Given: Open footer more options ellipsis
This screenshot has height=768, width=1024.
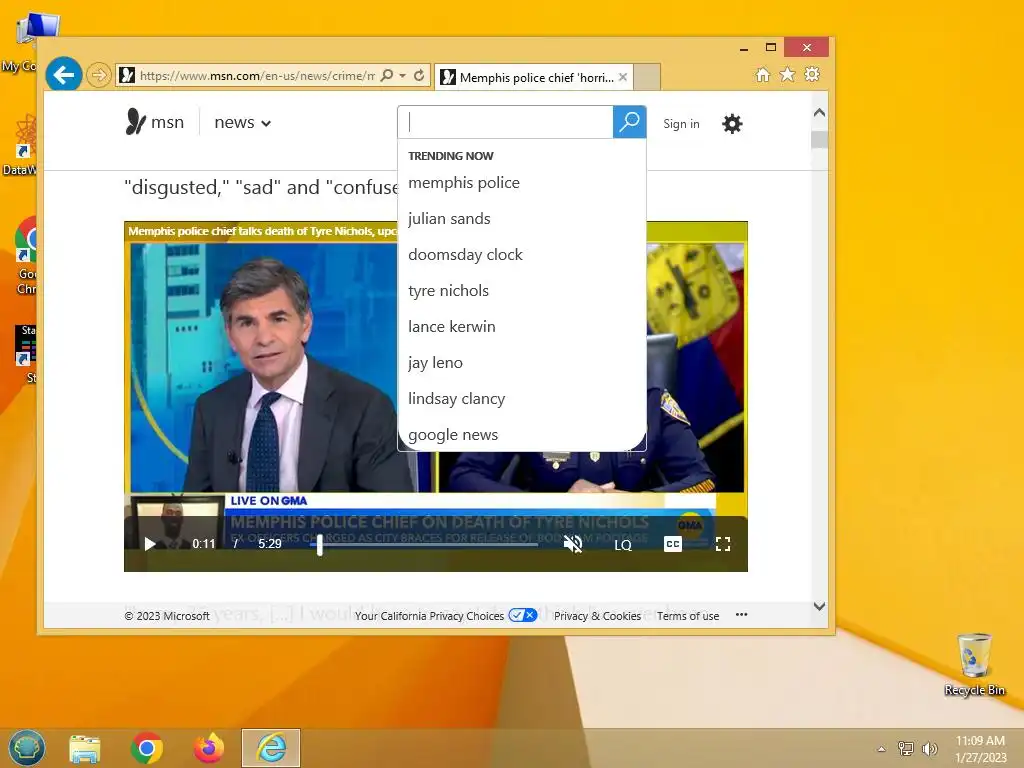Looking at the screenshot, I should tap(741, 615).
